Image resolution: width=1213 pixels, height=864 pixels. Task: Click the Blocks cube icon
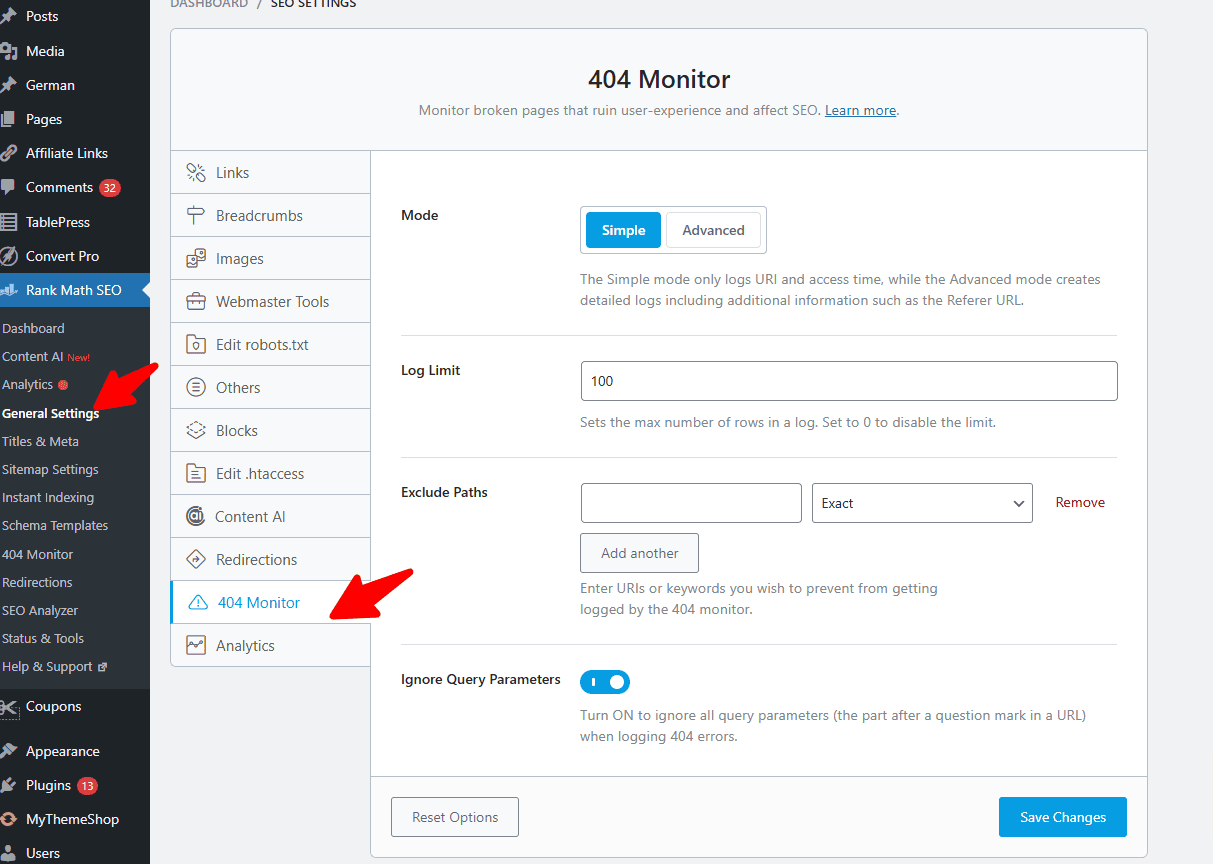(x=196, y=431)
